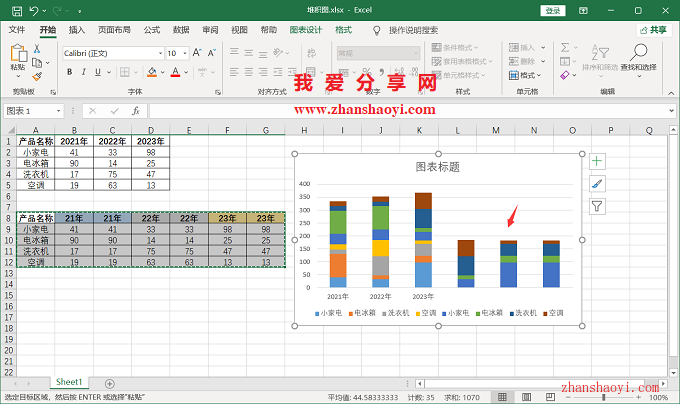Click the red Font Color A button
Viewport: 680px width, 404px height.
click(x=175, y=72)
